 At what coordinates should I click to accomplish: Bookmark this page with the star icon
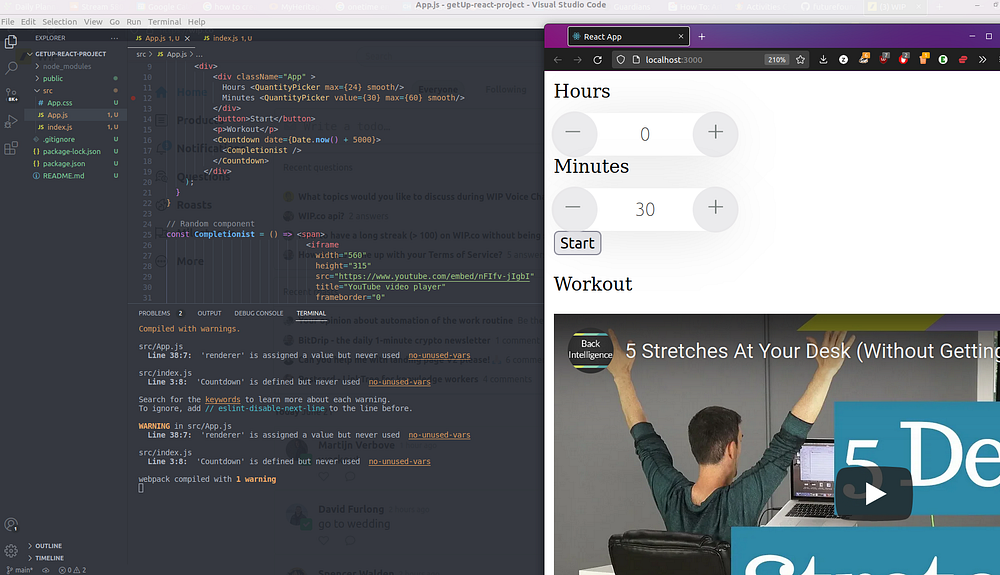800,60
